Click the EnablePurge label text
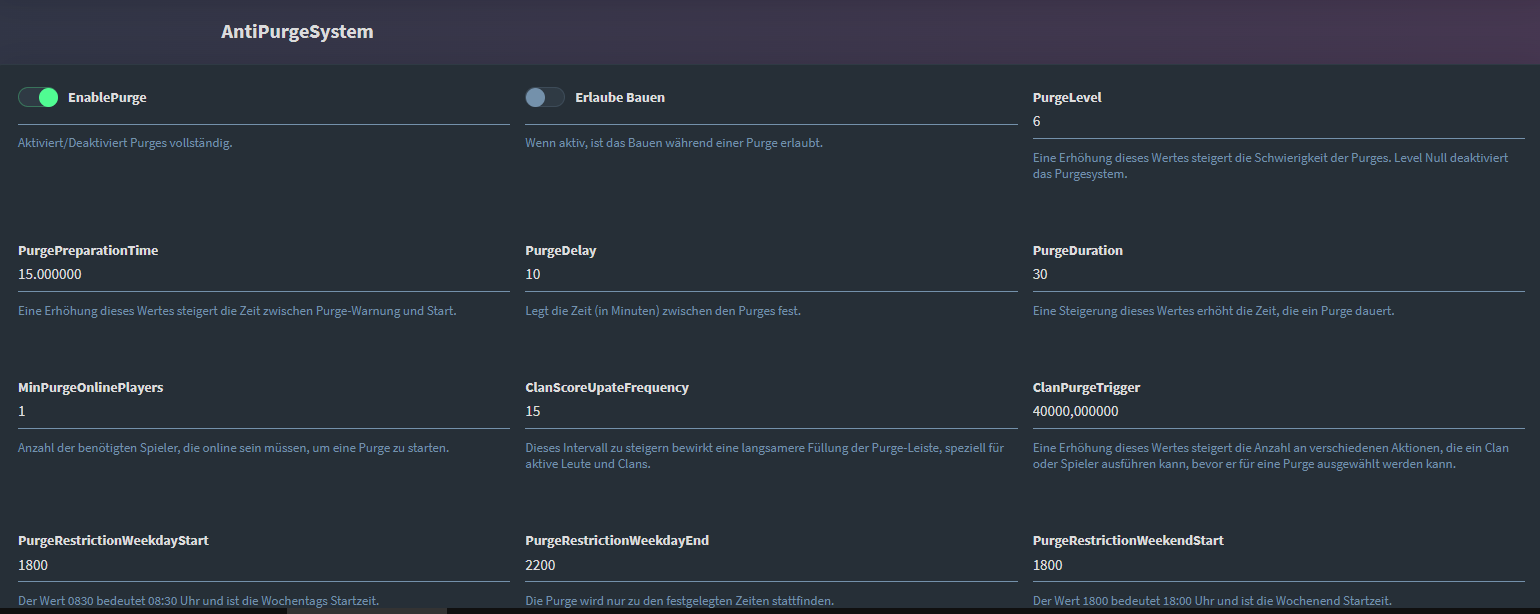This screenshot has width=1540, height=614. [107, 98]
